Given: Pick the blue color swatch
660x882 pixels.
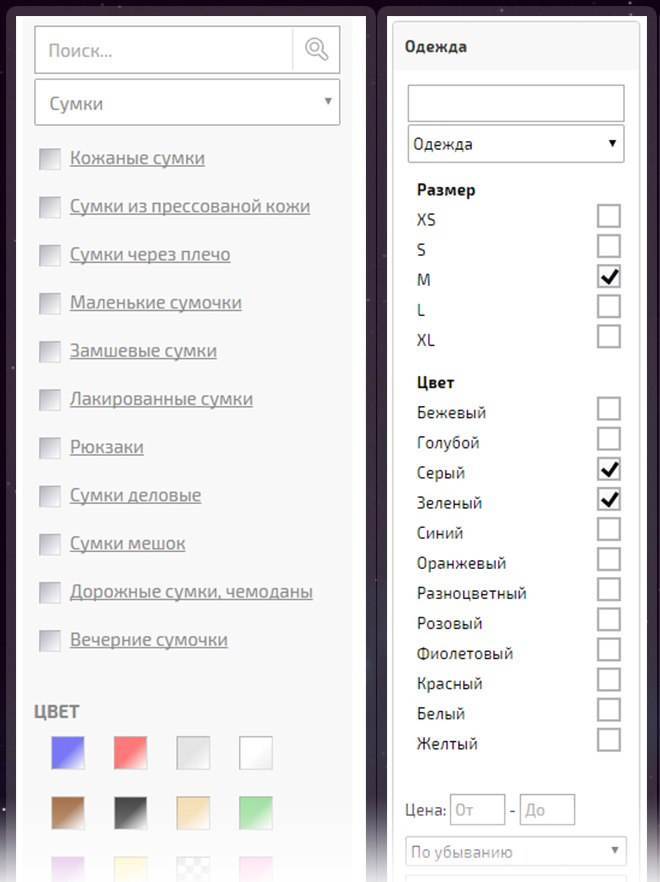Looking at the screenshot, I should click(68, 753).
